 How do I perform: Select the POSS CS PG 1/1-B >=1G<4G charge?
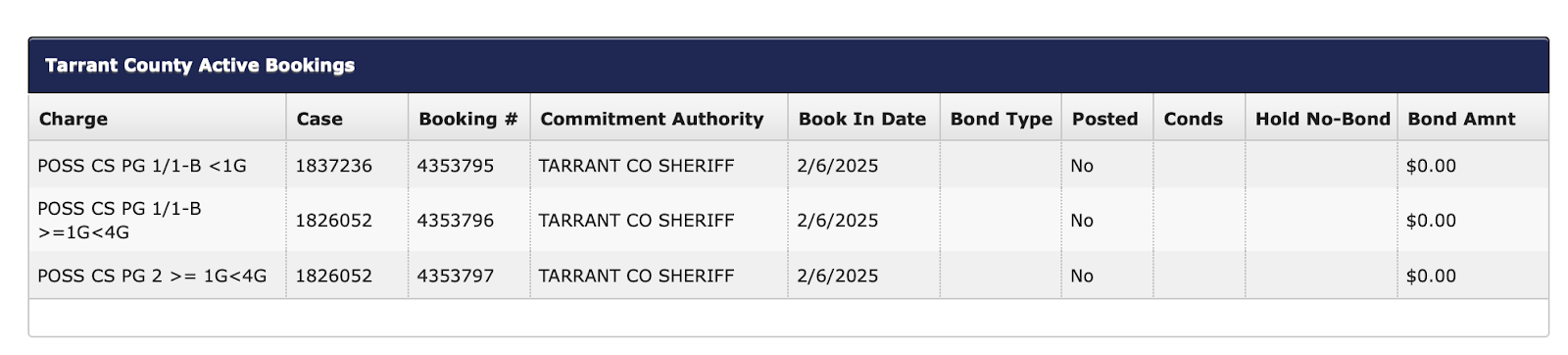(120, 221)
